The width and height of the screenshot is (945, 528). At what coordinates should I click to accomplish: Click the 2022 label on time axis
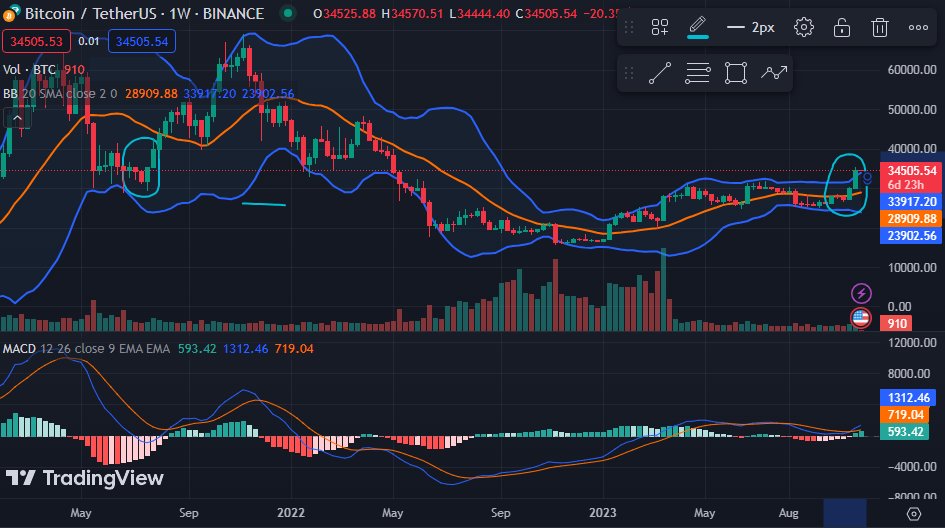pos(290,513)
